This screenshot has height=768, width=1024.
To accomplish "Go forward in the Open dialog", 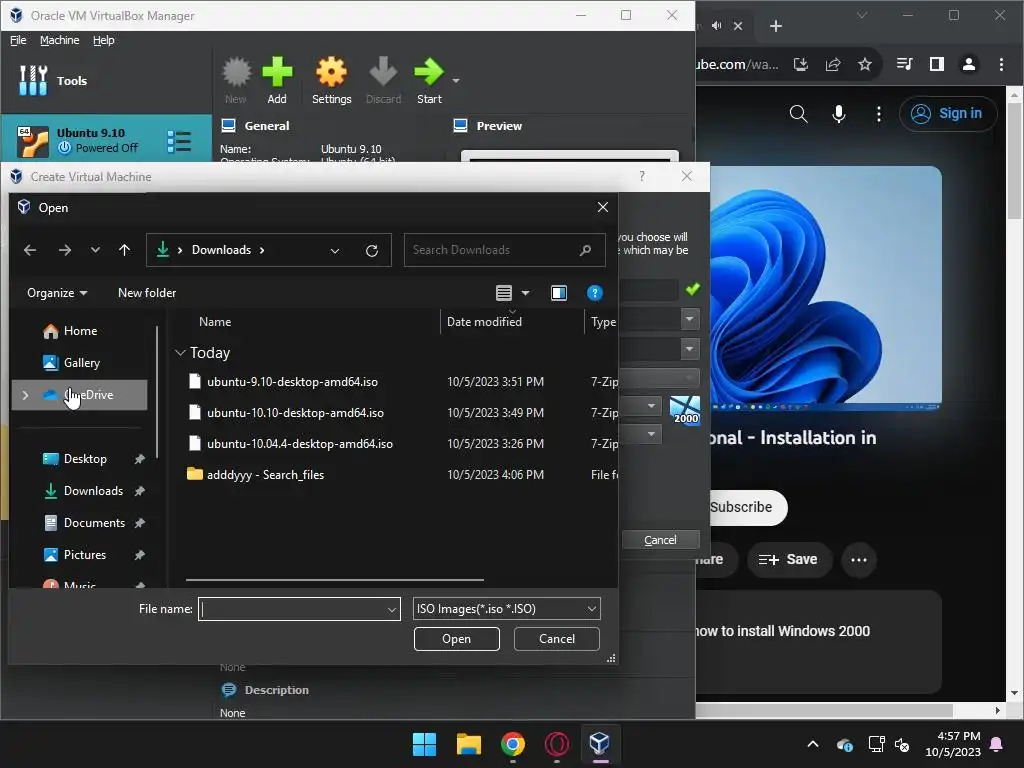I will [64, 250].
